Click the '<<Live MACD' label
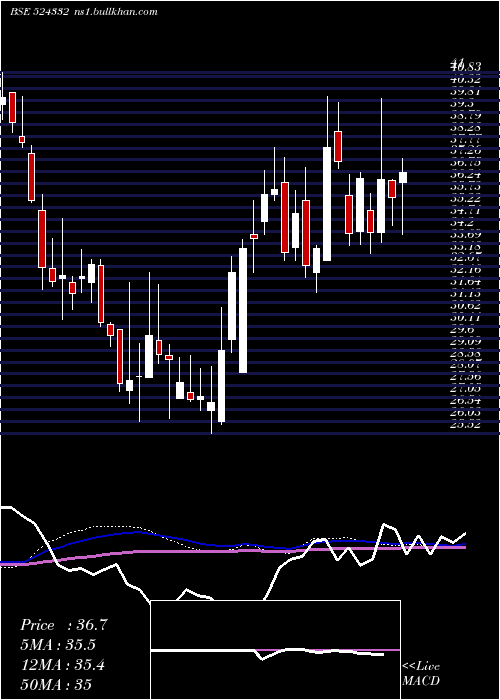This screenshot has height=700, width=500. point(421,674)
